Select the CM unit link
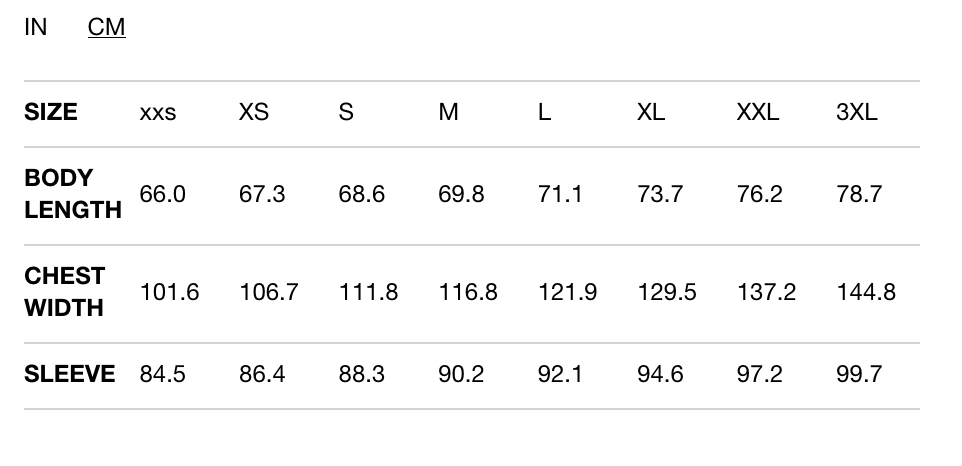962x466 pixels. 106,27
